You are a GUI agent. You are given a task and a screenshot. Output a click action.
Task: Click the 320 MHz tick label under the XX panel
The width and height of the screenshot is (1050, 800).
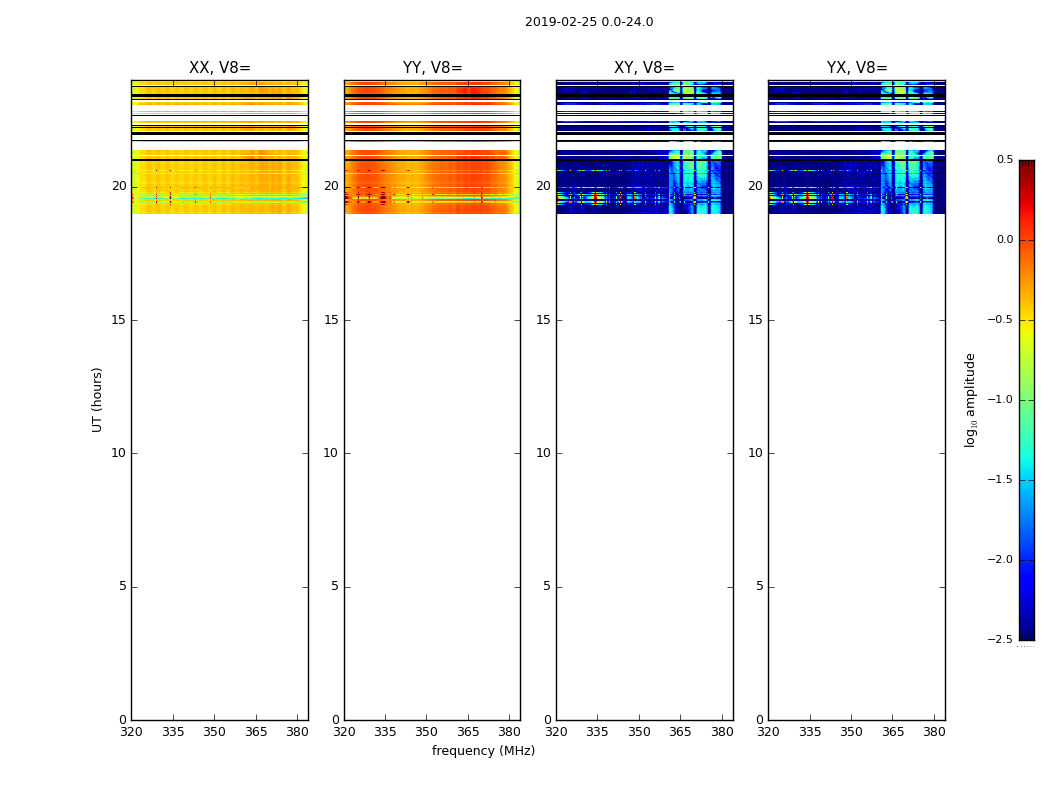pyautogui.click(x=131, y=731)
